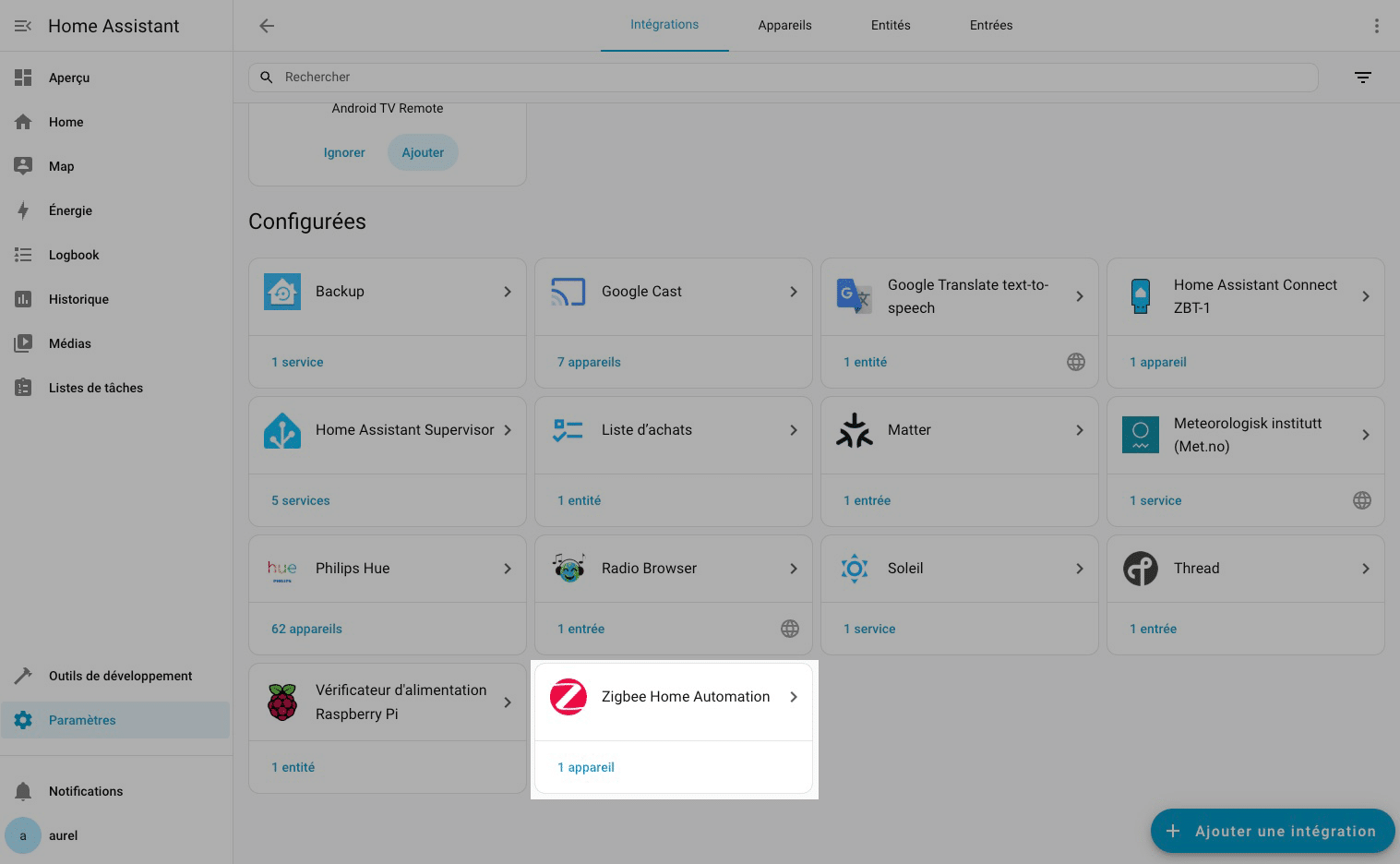Screen dimensions: 1400x864
Task: Click the Philips Hue logo icon
Action: pos(282,569)
